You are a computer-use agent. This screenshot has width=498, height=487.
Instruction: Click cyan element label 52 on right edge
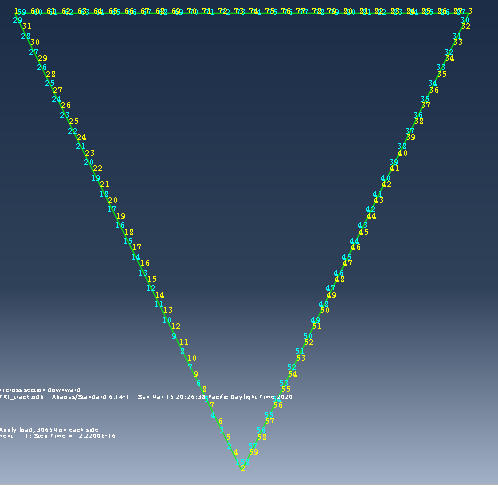click(x=292, y=367)
